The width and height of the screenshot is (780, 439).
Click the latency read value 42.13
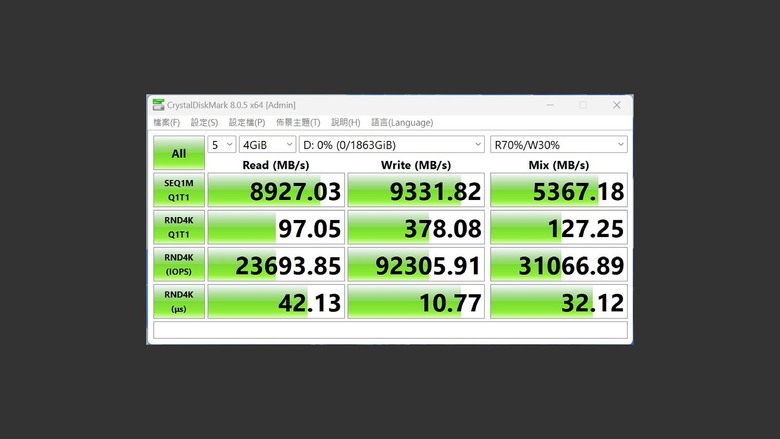276,301
